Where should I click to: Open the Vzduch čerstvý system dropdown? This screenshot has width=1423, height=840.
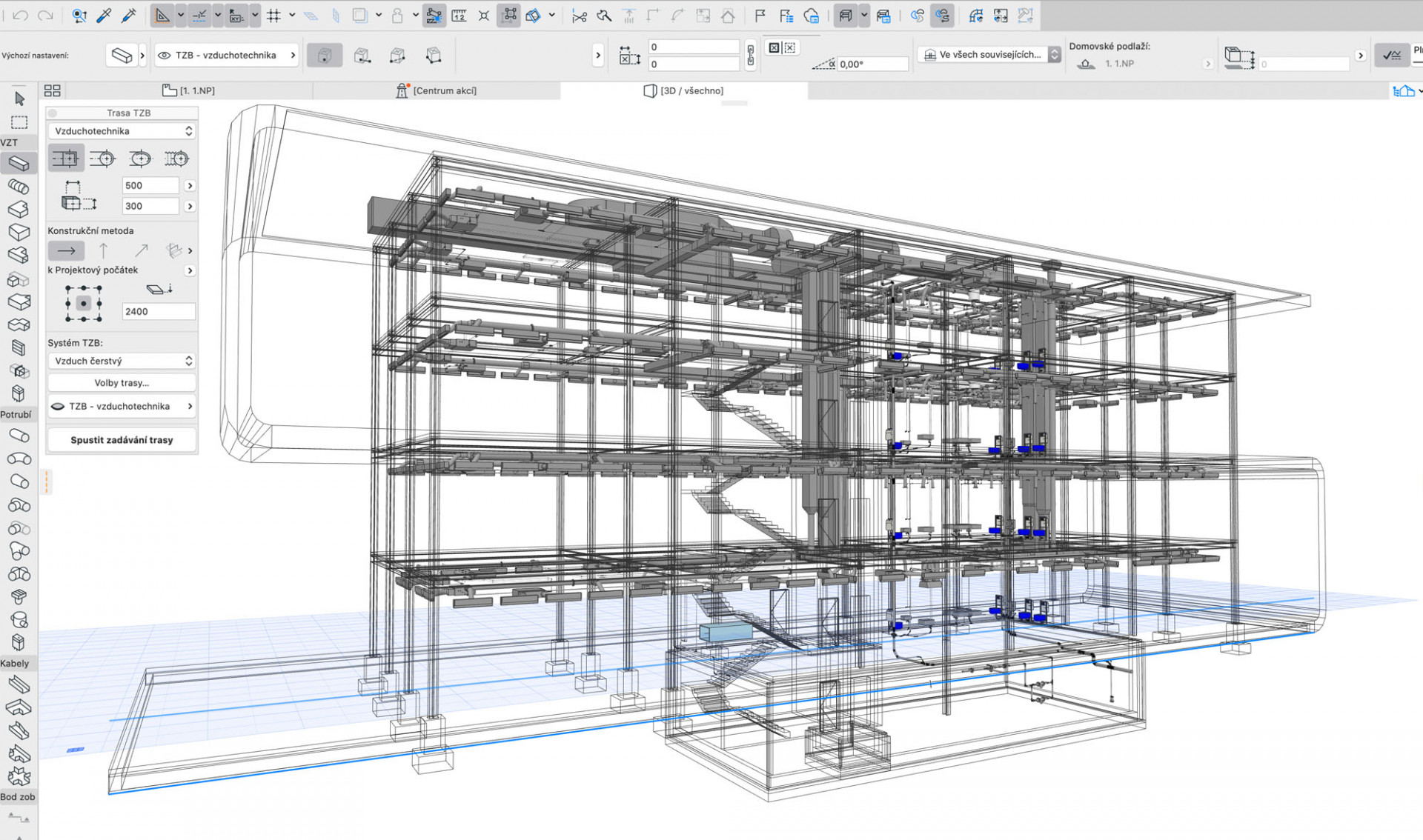(x=122, y=361)
